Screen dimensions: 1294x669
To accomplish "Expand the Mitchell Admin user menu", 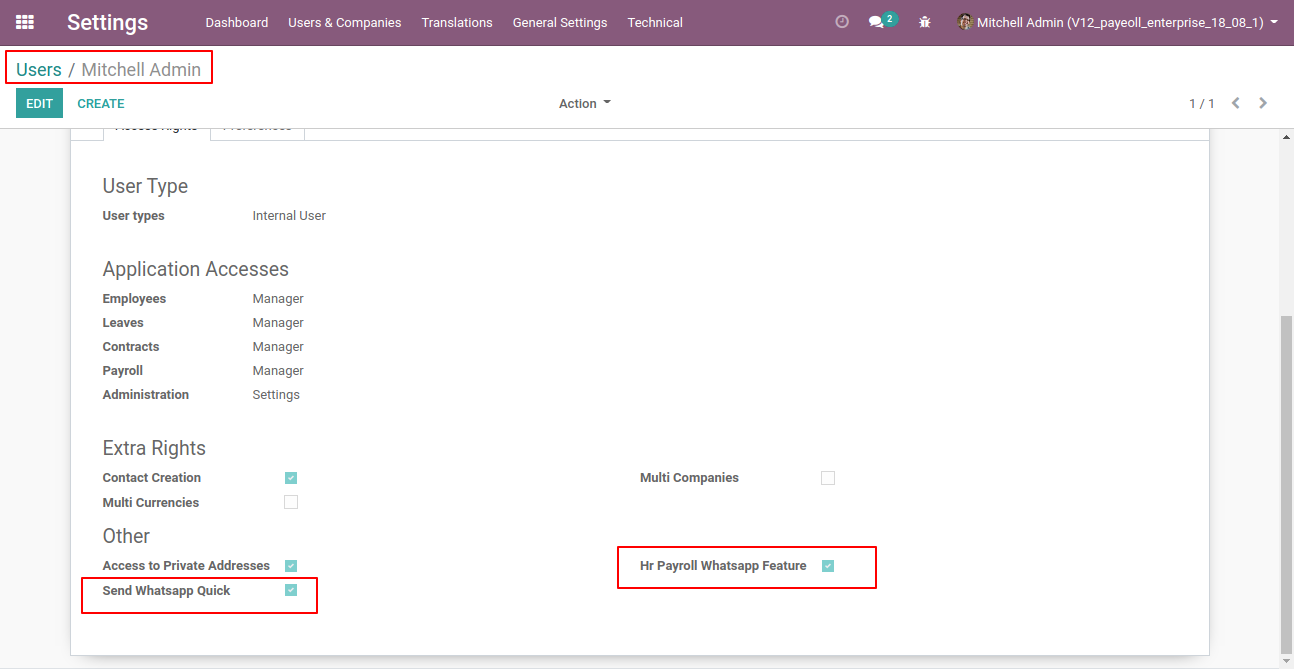I will click(1117, 22).
